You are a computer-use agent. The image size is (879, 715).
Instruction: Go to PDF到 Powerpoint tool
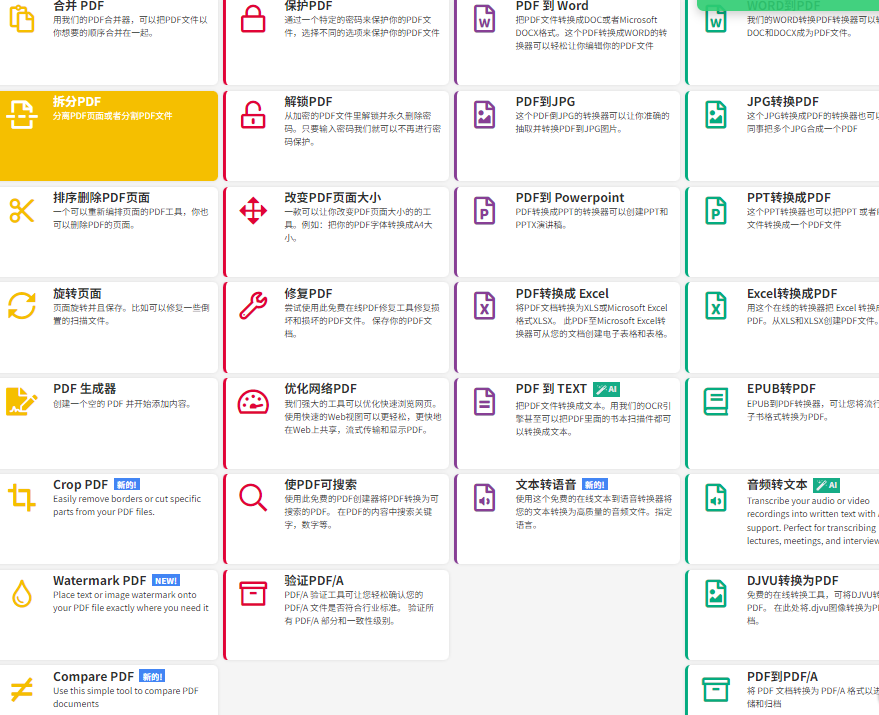[x=569, y=198]
